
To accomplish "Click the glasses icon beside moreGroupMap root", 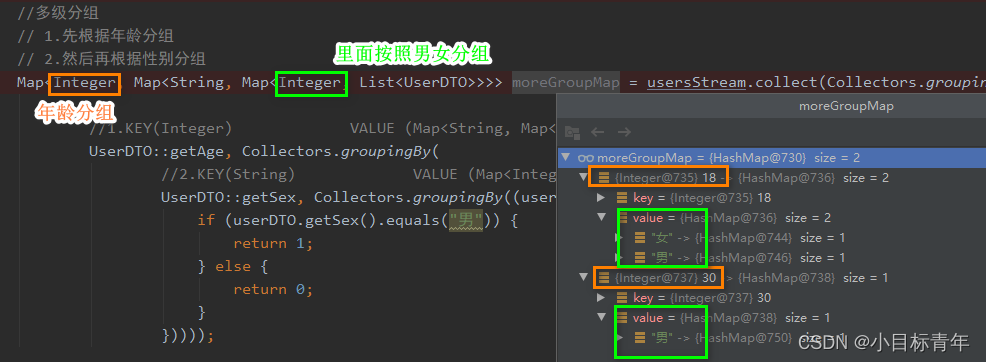I will 586,158.
